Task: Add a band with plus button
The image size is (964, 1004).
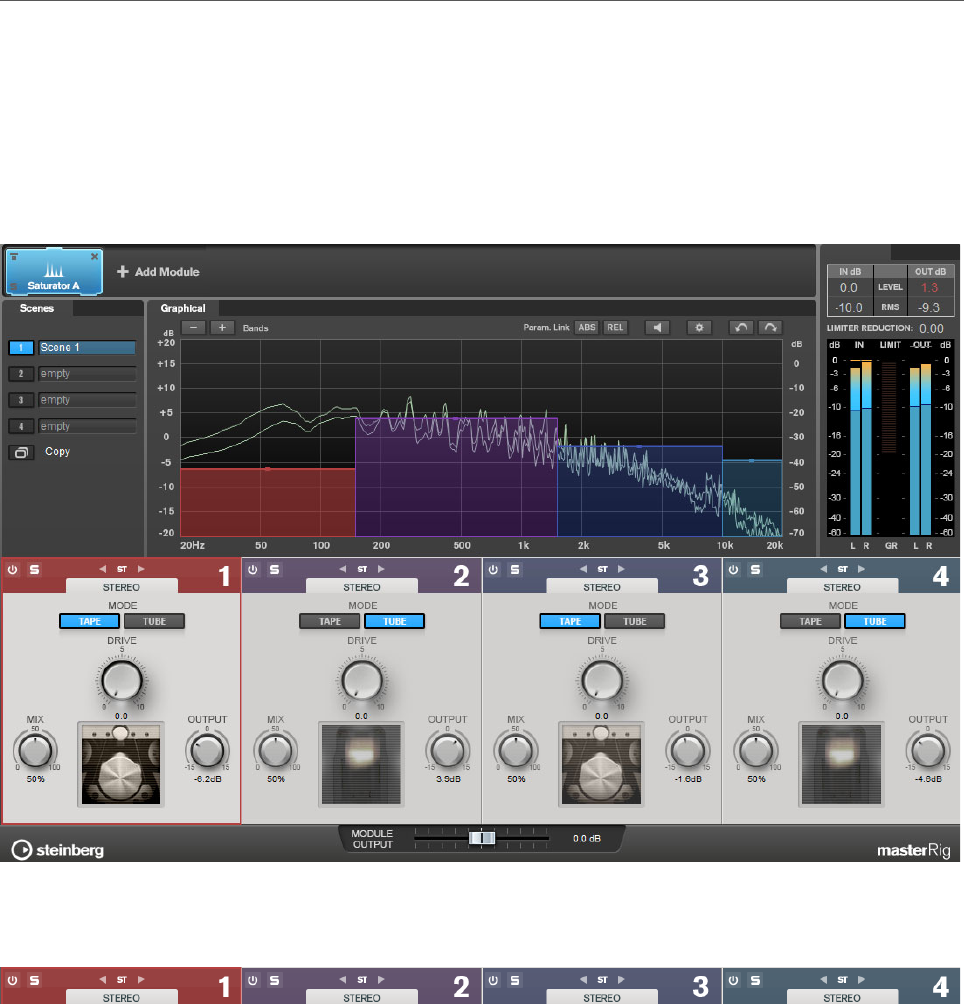Action: click(222, 328)
